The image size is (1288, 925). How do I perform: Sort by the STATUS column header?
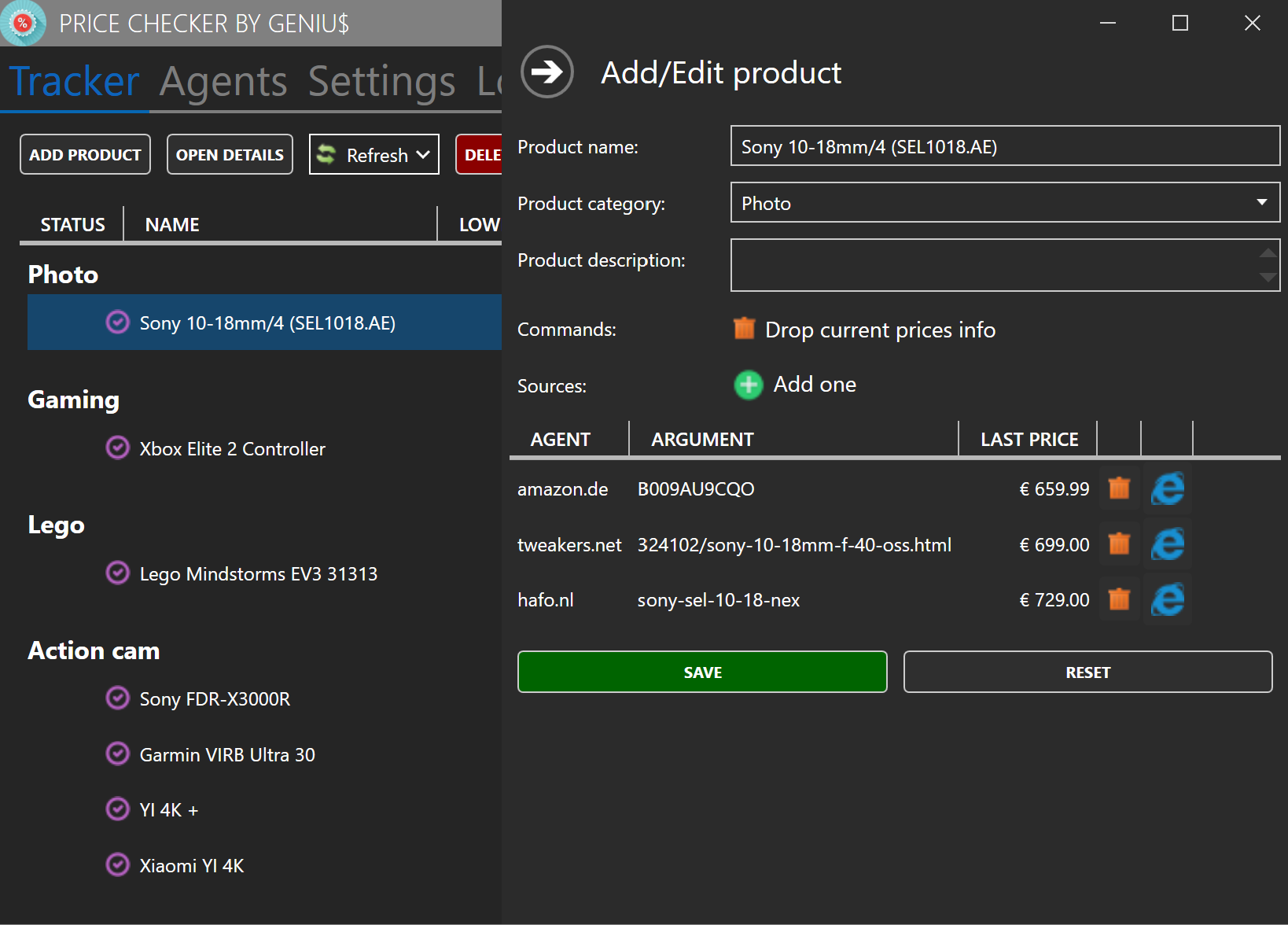(x=72, y=224)
